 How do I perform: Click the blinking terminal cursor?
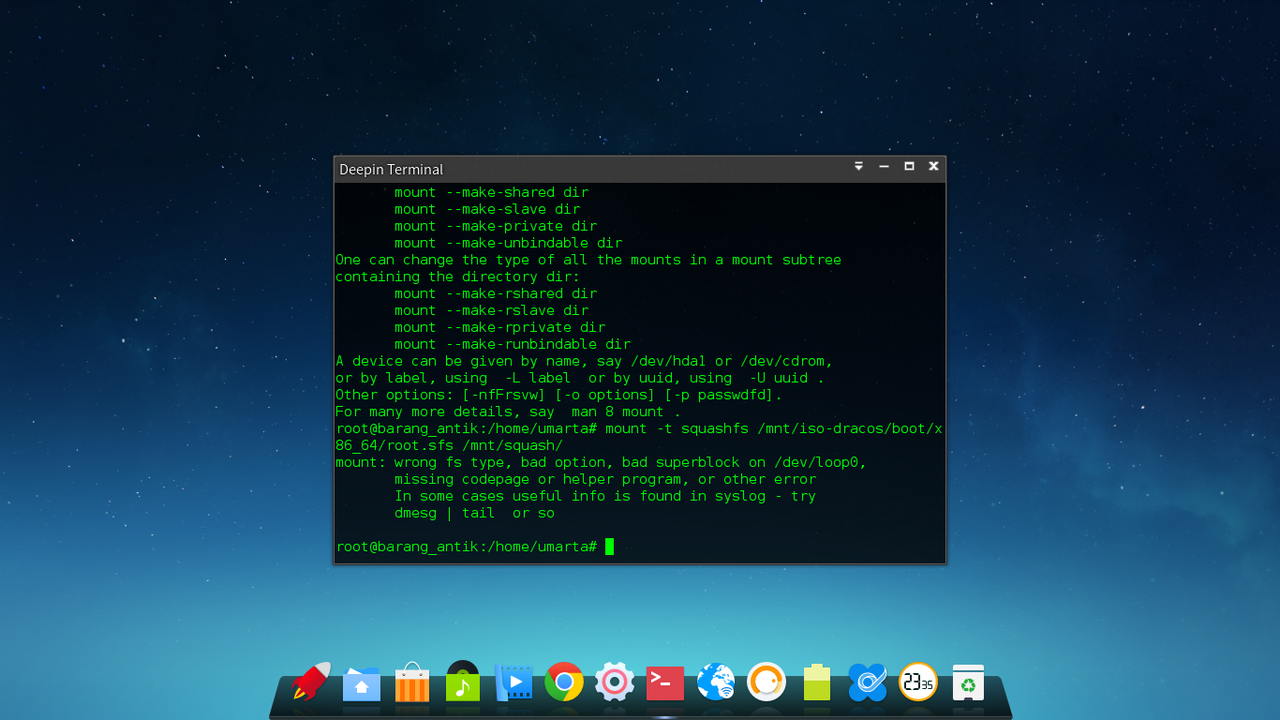(608, 546)
